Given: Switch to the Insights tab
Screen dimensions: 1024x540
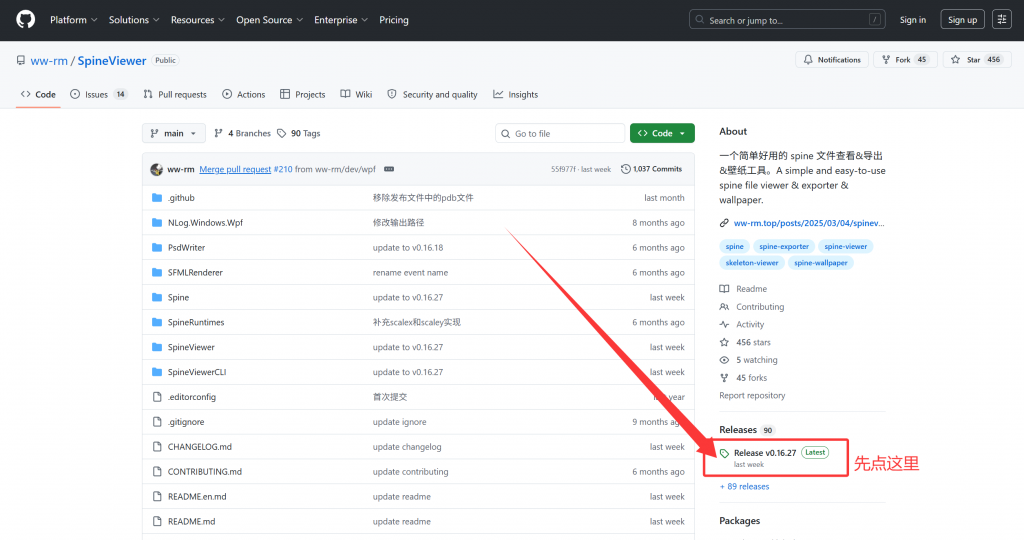Looking at the screenshot, I should [515, 95].
